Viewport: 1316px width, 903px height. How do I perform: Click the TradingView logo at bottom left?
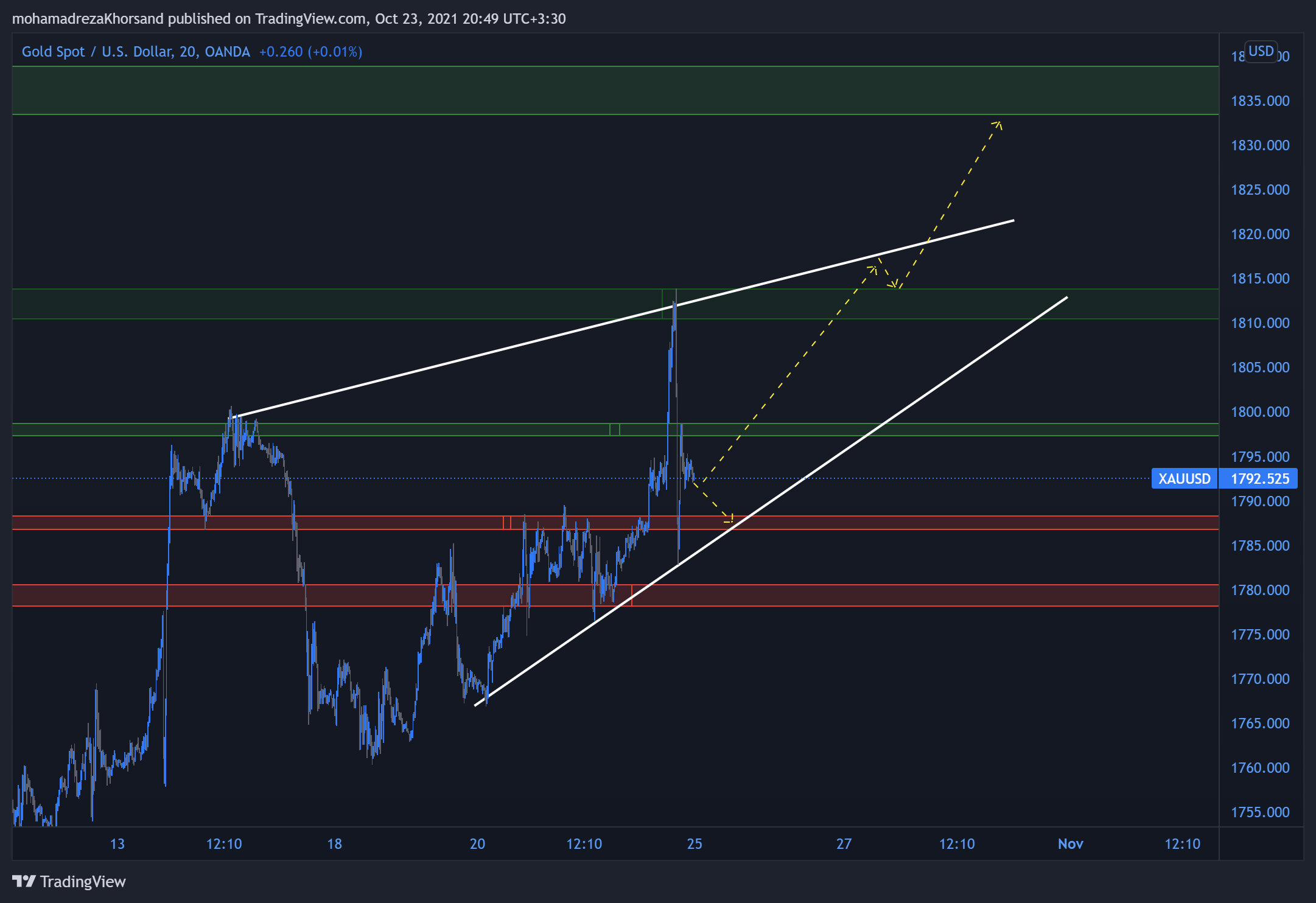click(x=69, y=881)
